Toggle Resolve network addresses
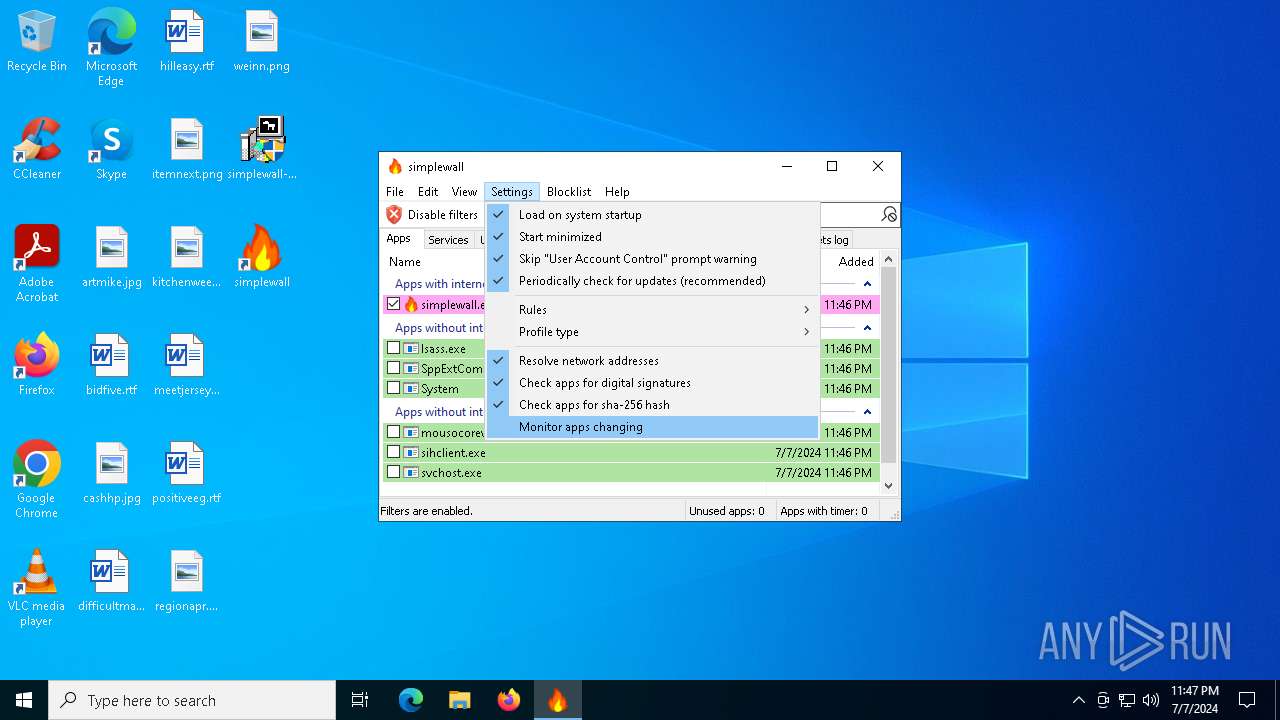Viewport: 1280px width, 720px height. click(x=652, y=361)
